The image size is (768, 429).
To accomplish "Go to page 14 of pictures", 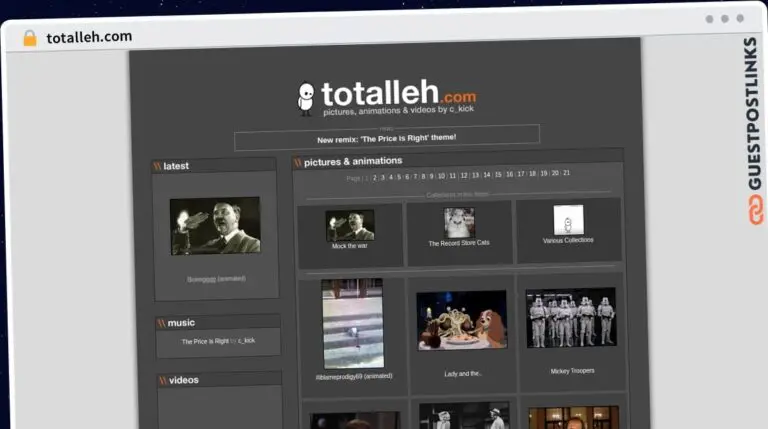I will (487, 175).
